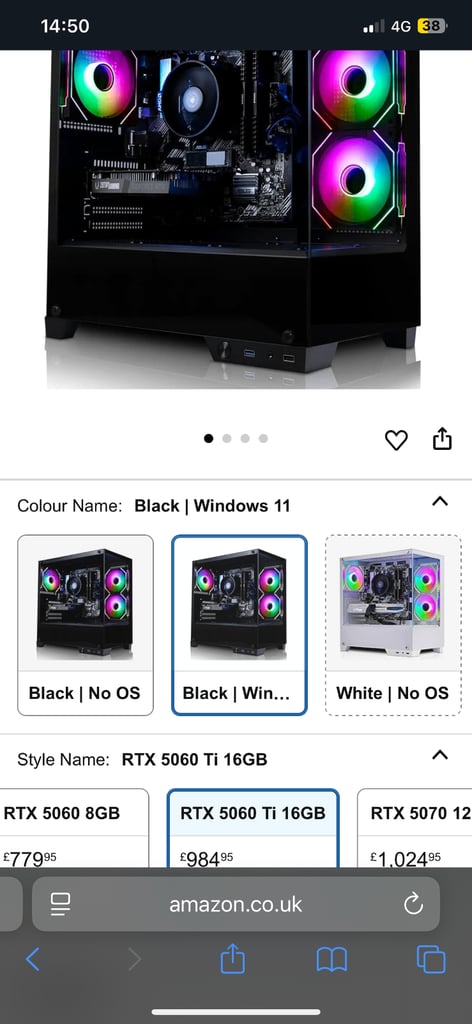Select White | No OS colour option
The height and width of the screenshot is (1024, 472).
pyautogui.click(x=393, y=625)
